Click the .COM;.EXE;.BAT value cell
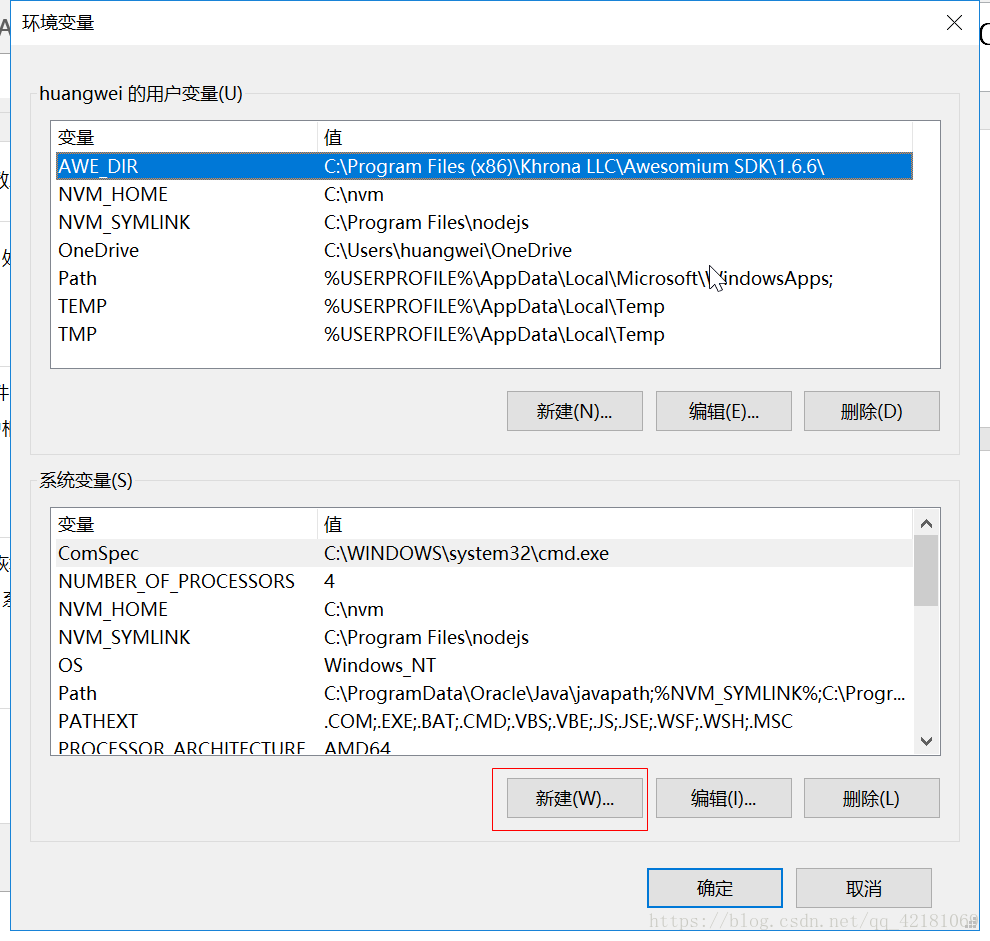The width and height of the screenshot is (990, 941). 558,721
